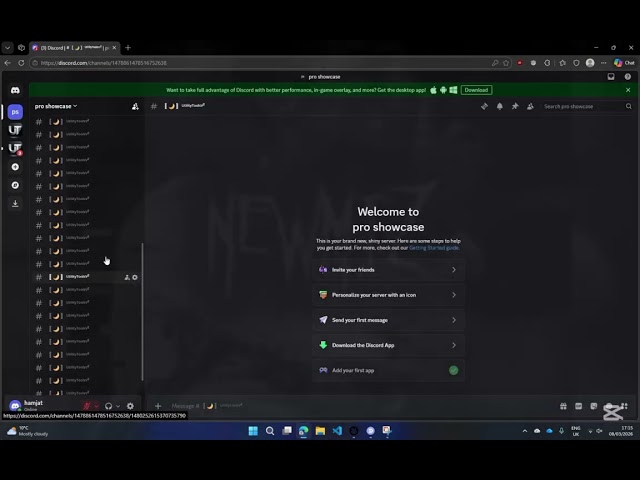Open browser settings and more menu
Screen dimensions: 640x480
click(x=604, y=63)
